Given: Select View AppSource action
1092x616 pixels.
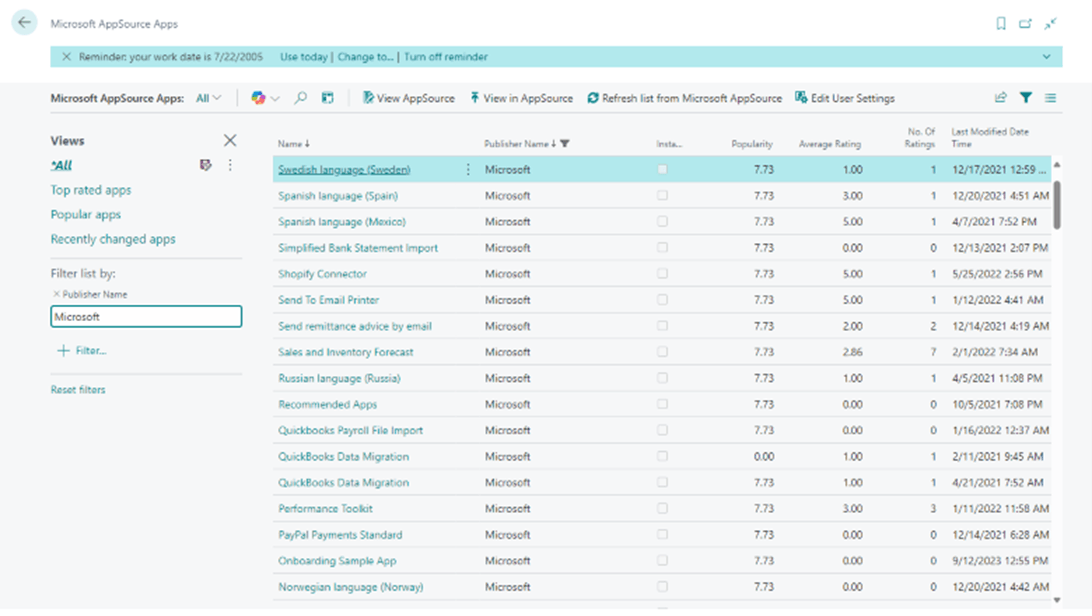Looking at the screenshot, I should click(x=408, y=98).
